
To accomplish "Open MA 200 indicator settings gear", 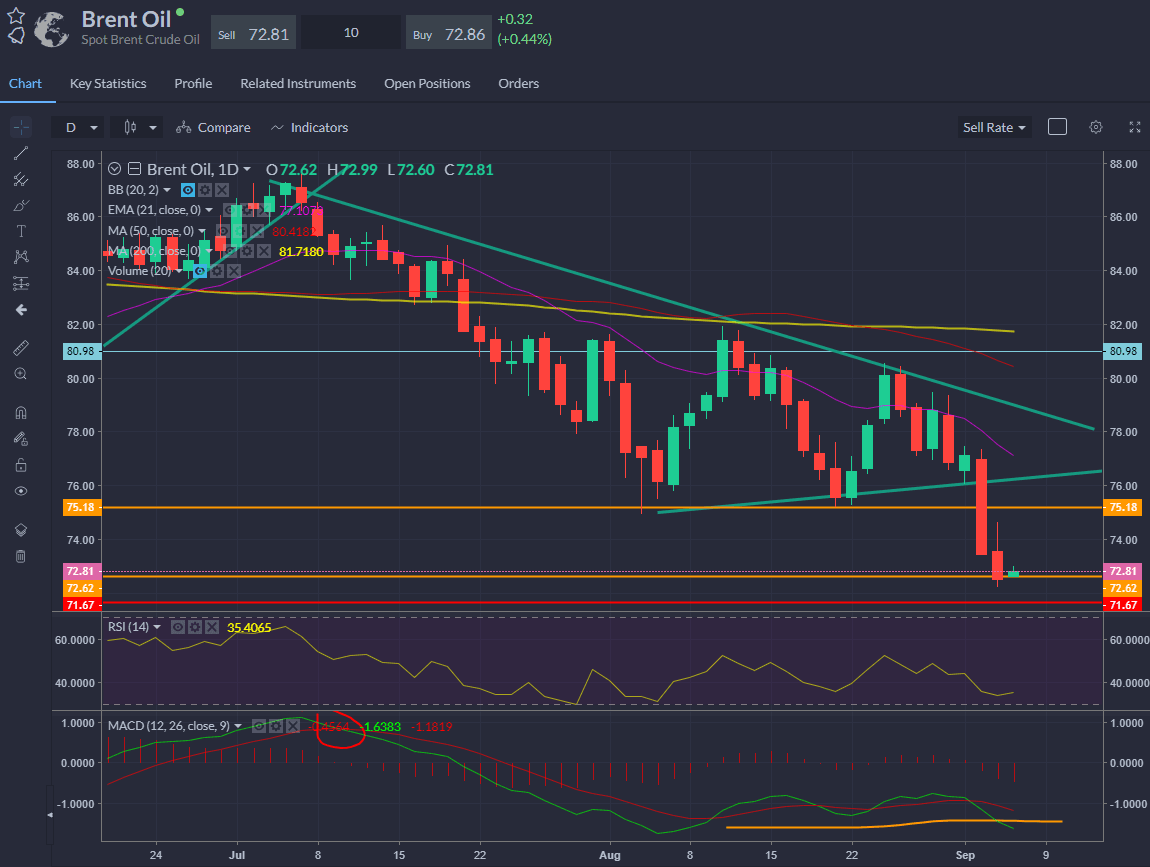I will [x=247, y=252].
